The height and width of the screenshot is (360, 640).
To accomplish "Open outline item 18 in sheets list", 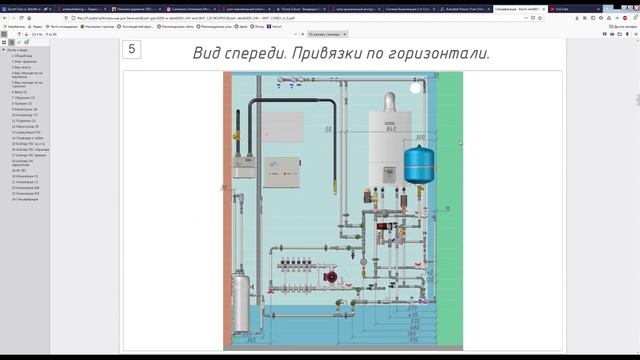I will (23, 163).
